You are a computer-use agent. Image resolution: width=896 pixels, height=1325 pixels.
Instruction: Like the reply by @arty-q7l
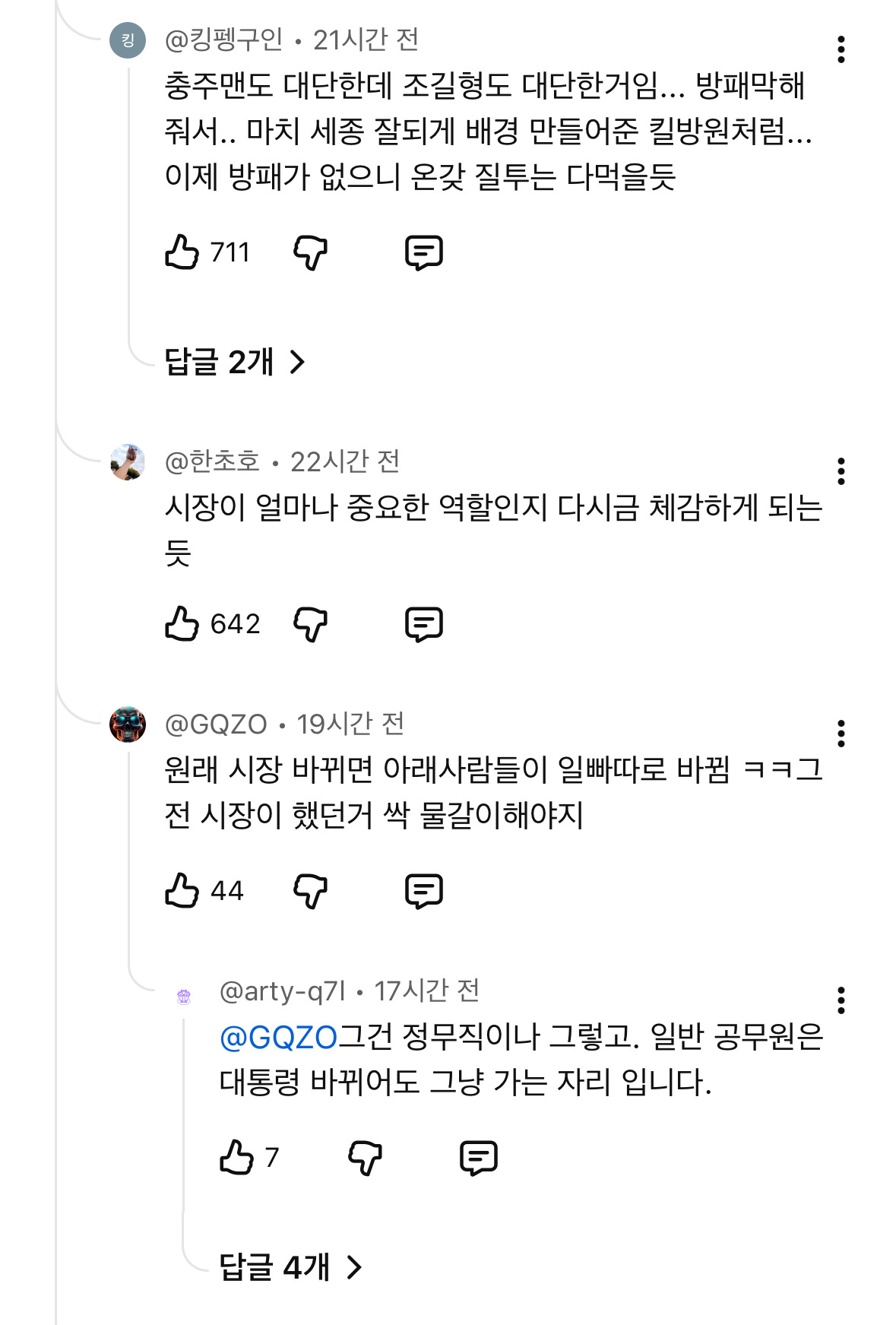236,1157
